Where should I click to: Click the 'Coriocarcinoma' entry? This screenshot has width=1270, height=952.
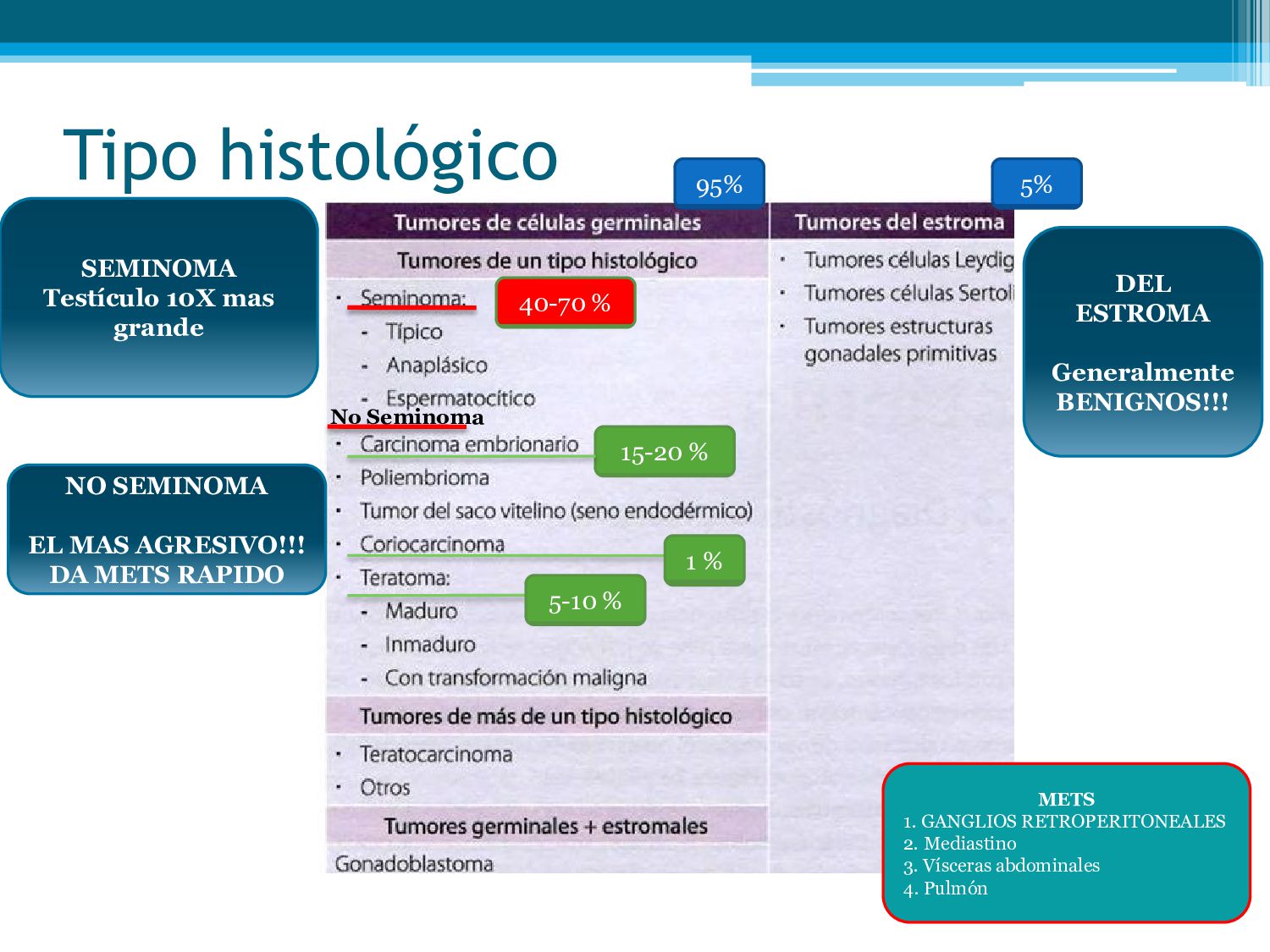pyautogui.click(x=432, y=544)
